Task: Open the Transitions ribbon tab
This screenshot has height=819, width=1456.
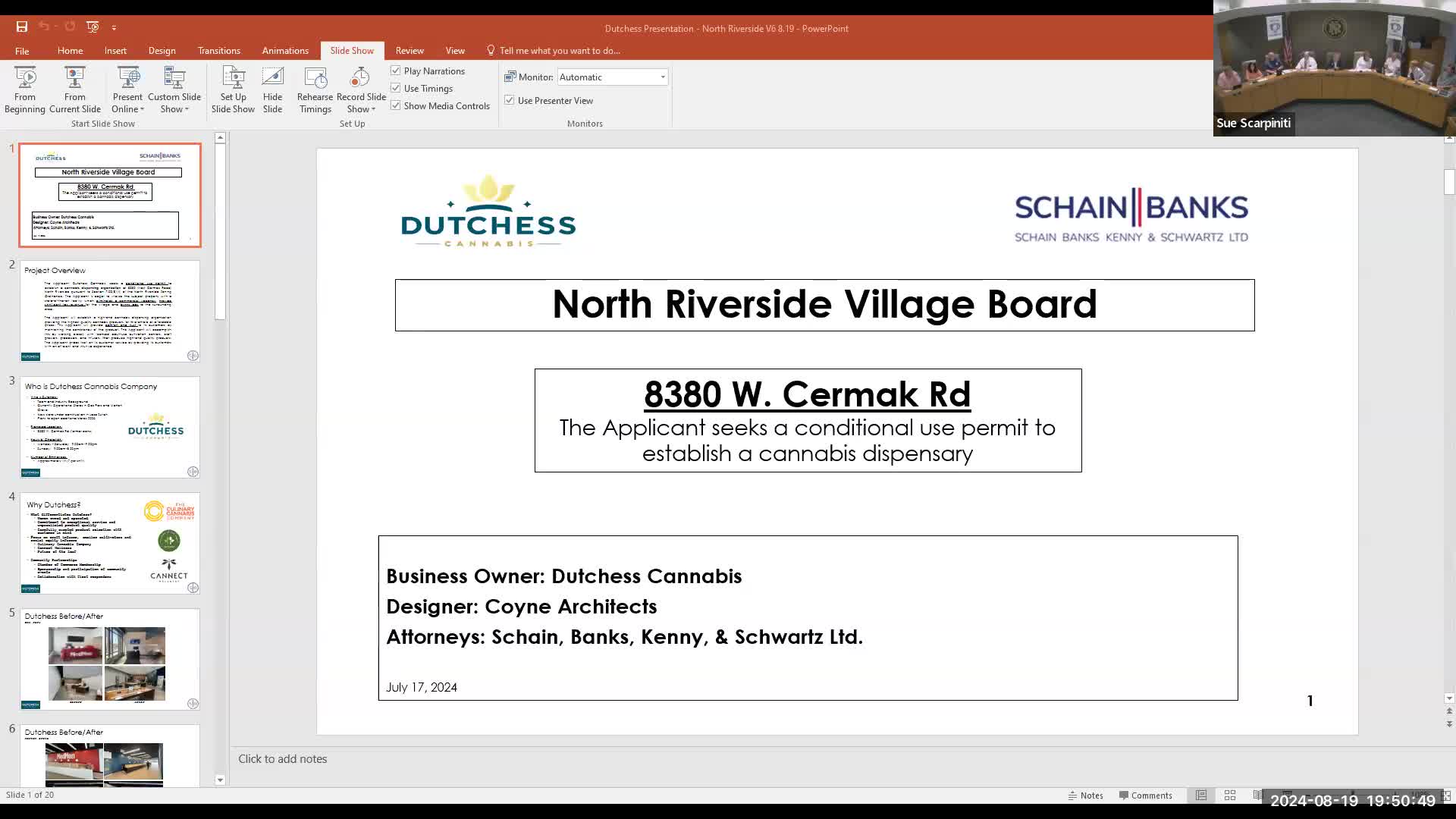Action: click(x=218, y=51)
